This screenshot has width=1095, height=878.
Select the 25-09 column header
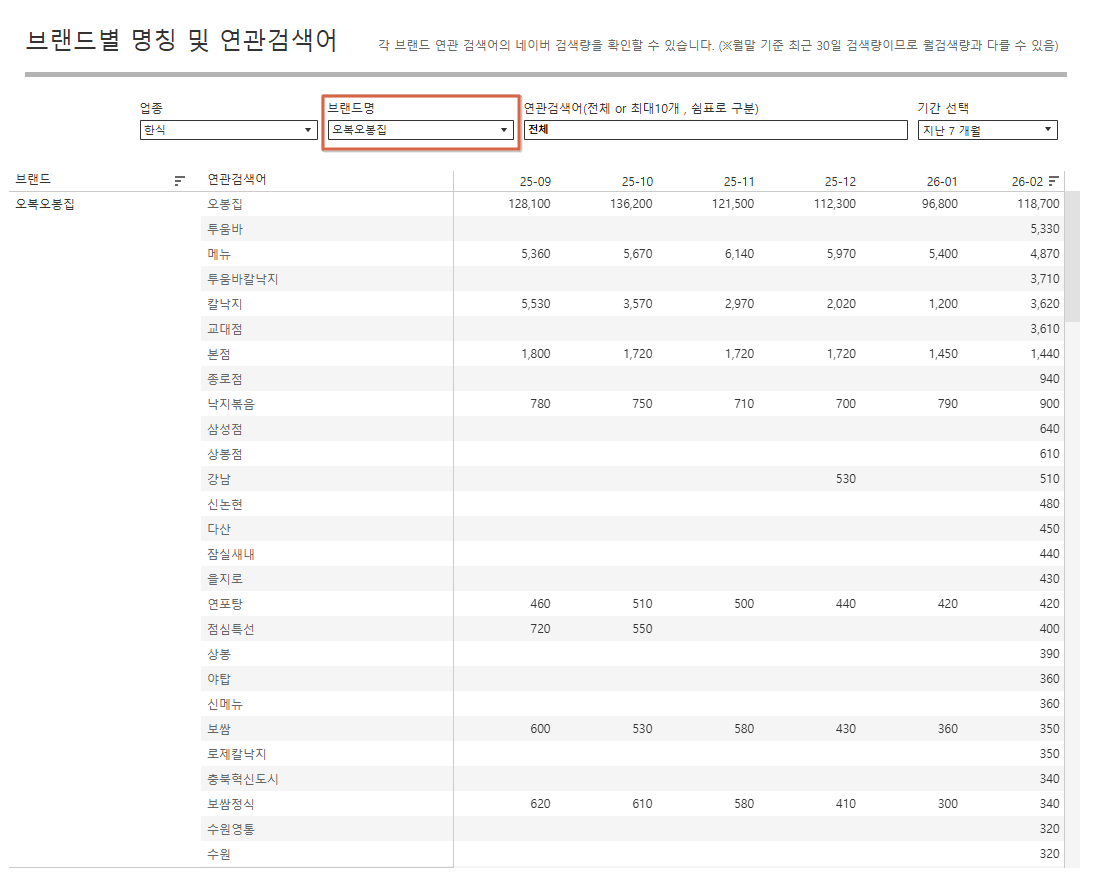tap(535, 182)
